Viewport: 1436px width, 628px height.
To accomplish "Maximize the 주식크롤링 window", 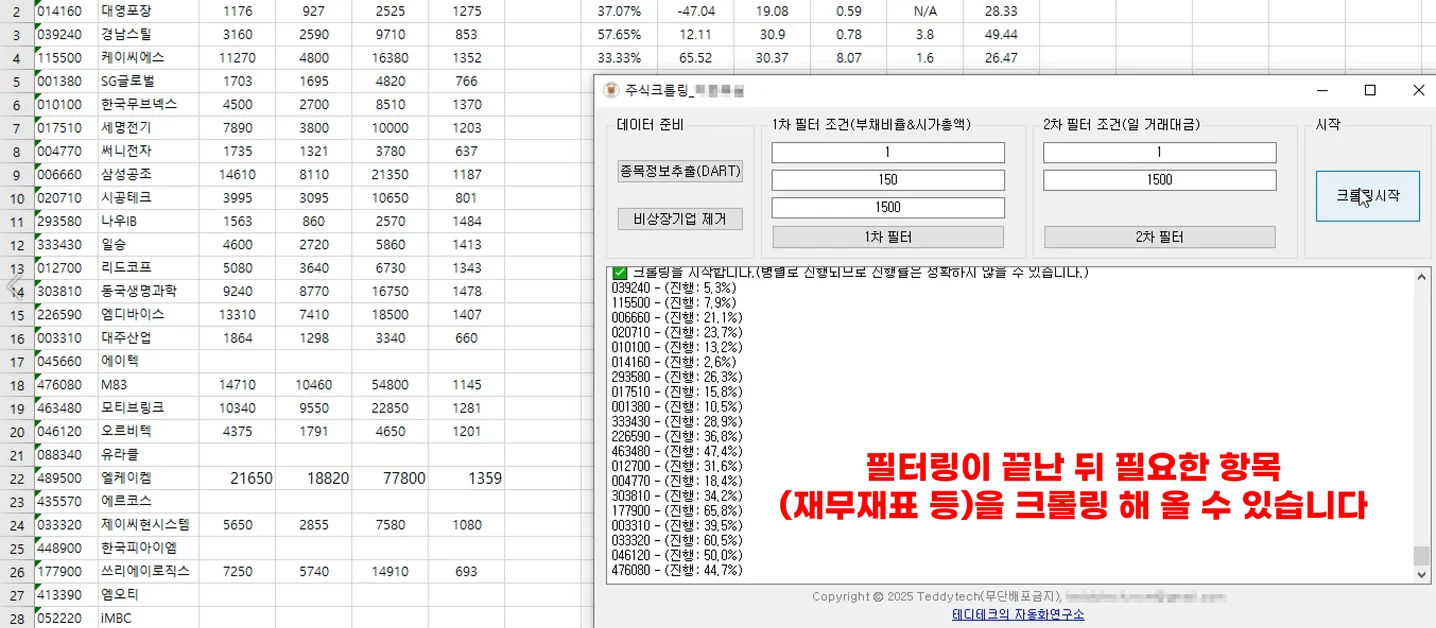I will (1370, 90).
